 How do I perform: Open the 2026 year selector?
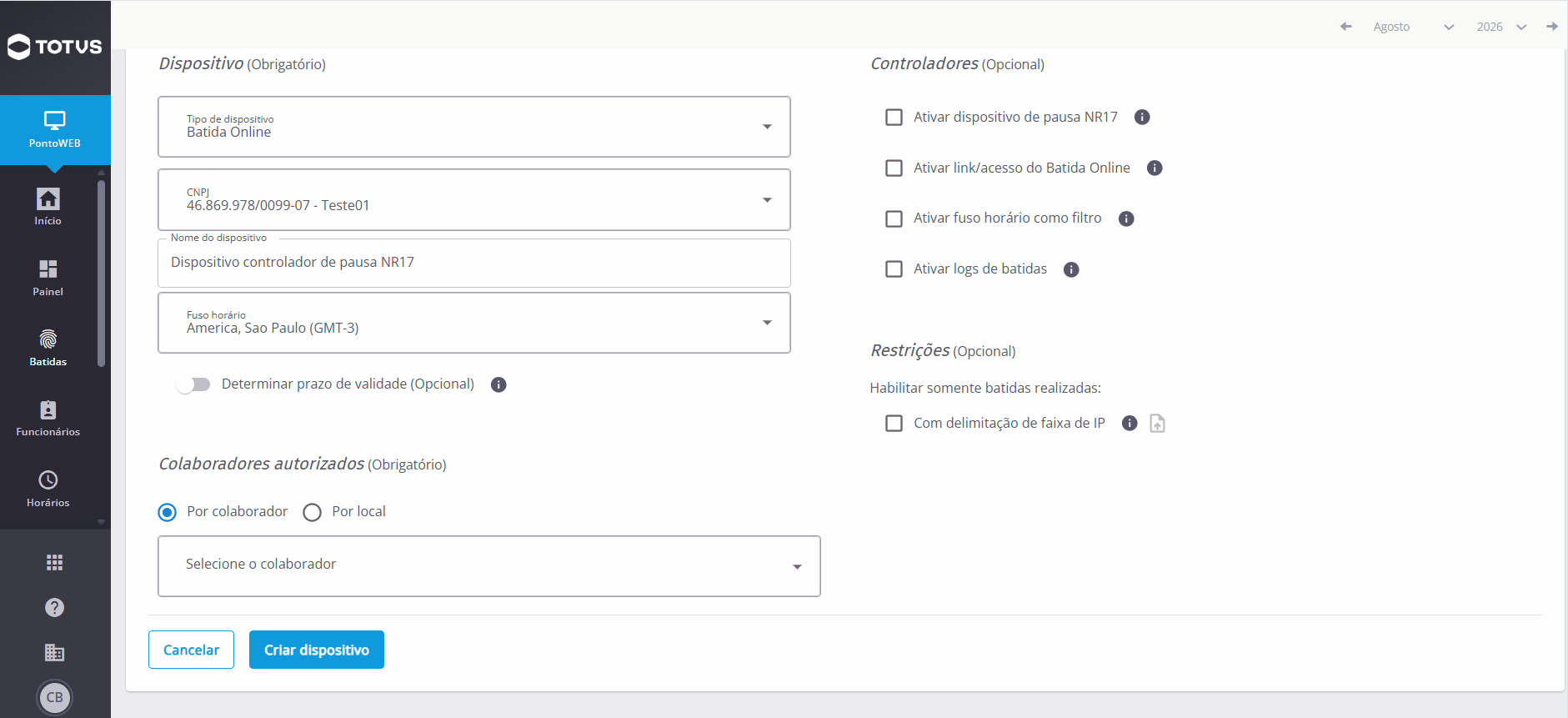(1501, 27)
